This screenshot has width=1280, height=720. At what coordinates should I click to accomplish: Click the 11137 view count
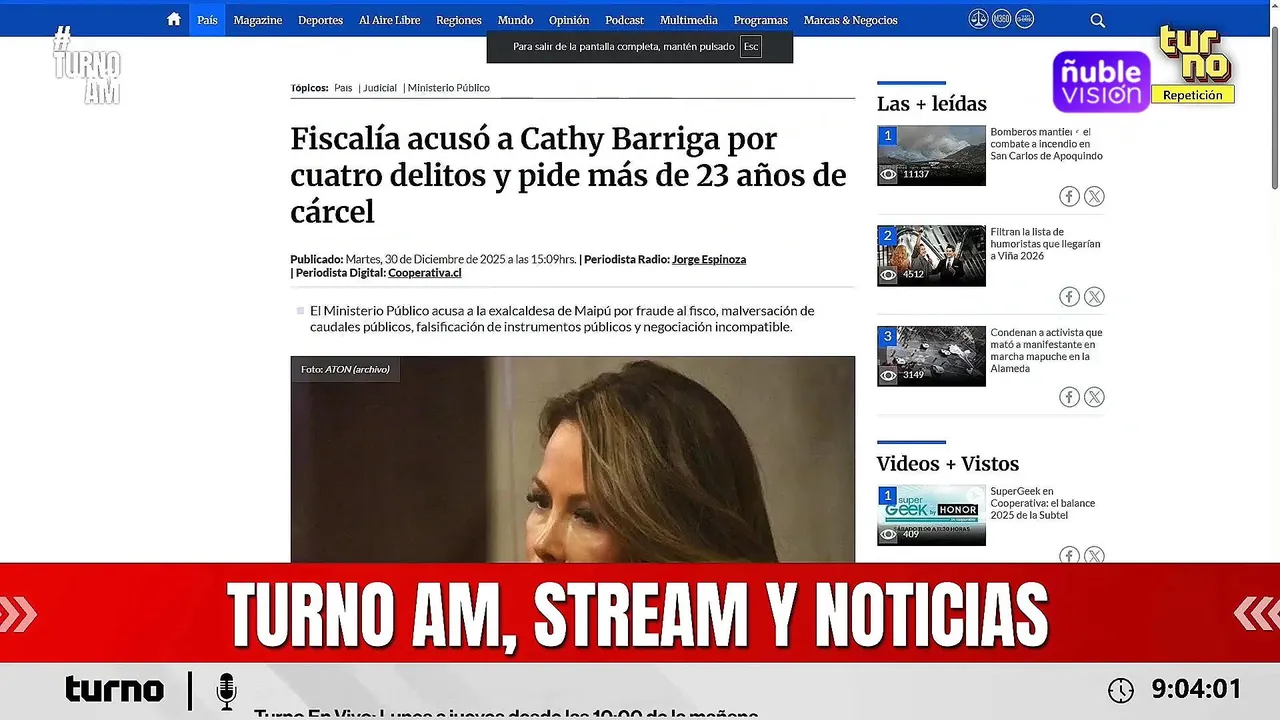[916, 174]
